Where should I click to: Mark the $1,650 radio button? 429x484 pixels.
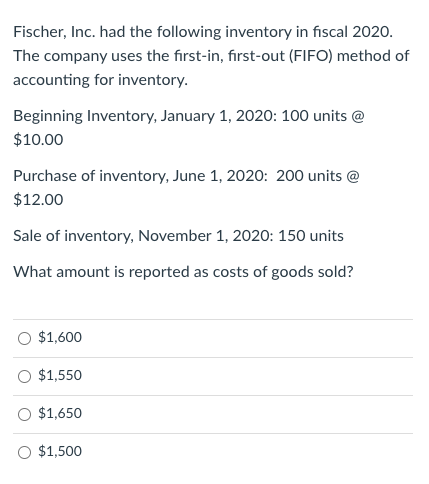(24, 414)
